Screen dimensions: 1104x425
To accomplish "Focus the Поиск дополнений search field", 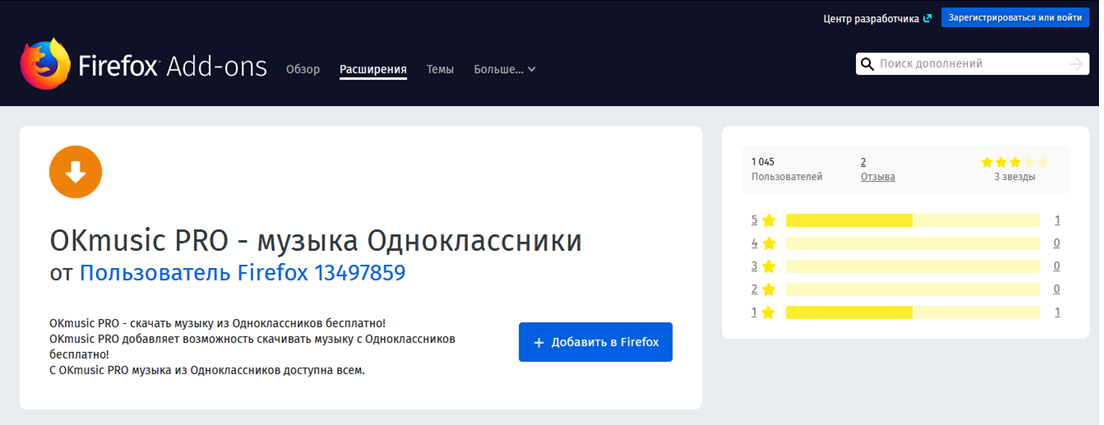I will click(x=972, y=64).
